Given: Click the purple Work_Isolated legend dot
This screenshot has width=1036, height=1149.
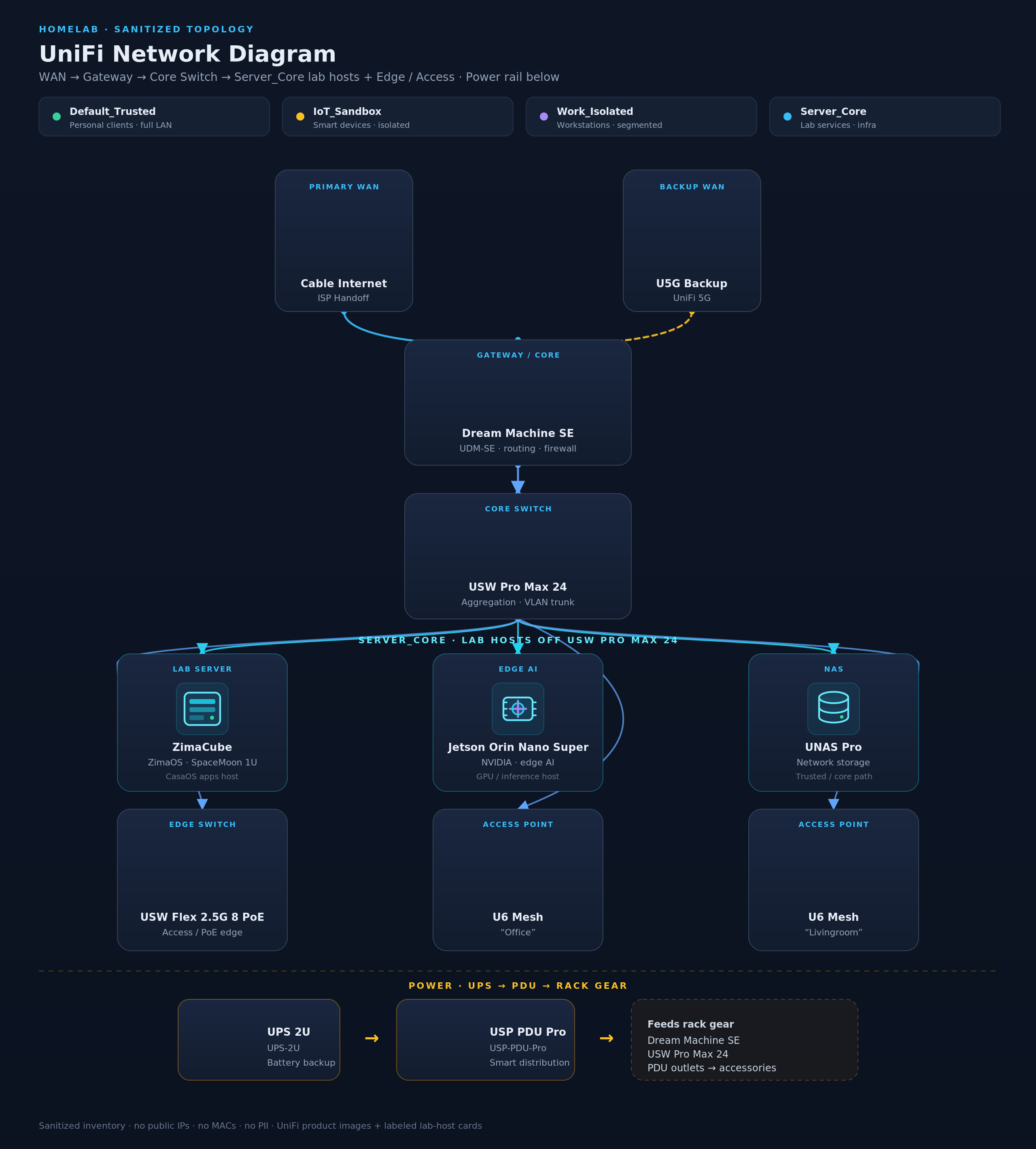Looking at the screenshot, I should coord(543,117).
